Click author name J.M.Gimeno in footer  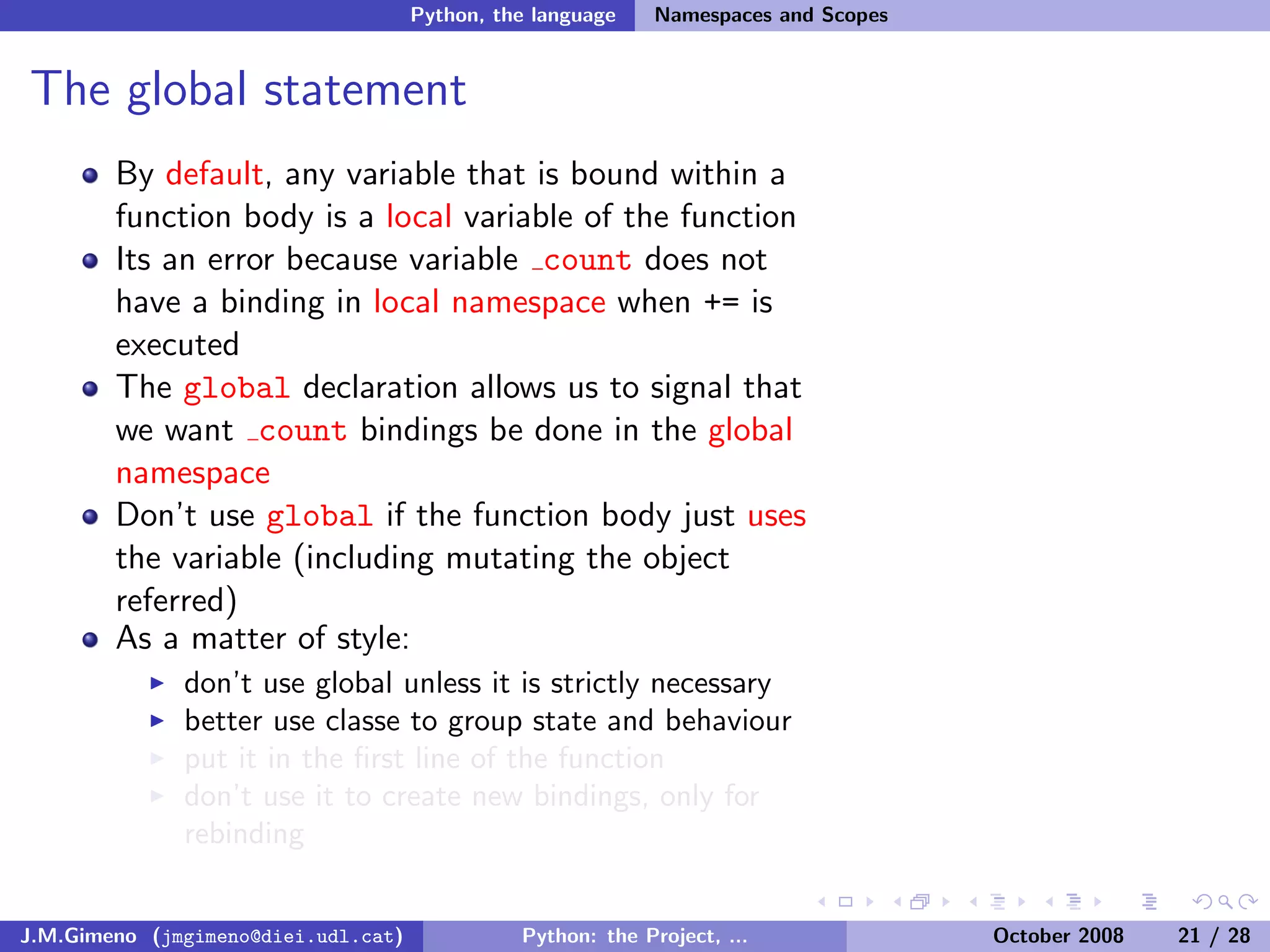pyautogui.click(x=78, y=935)
